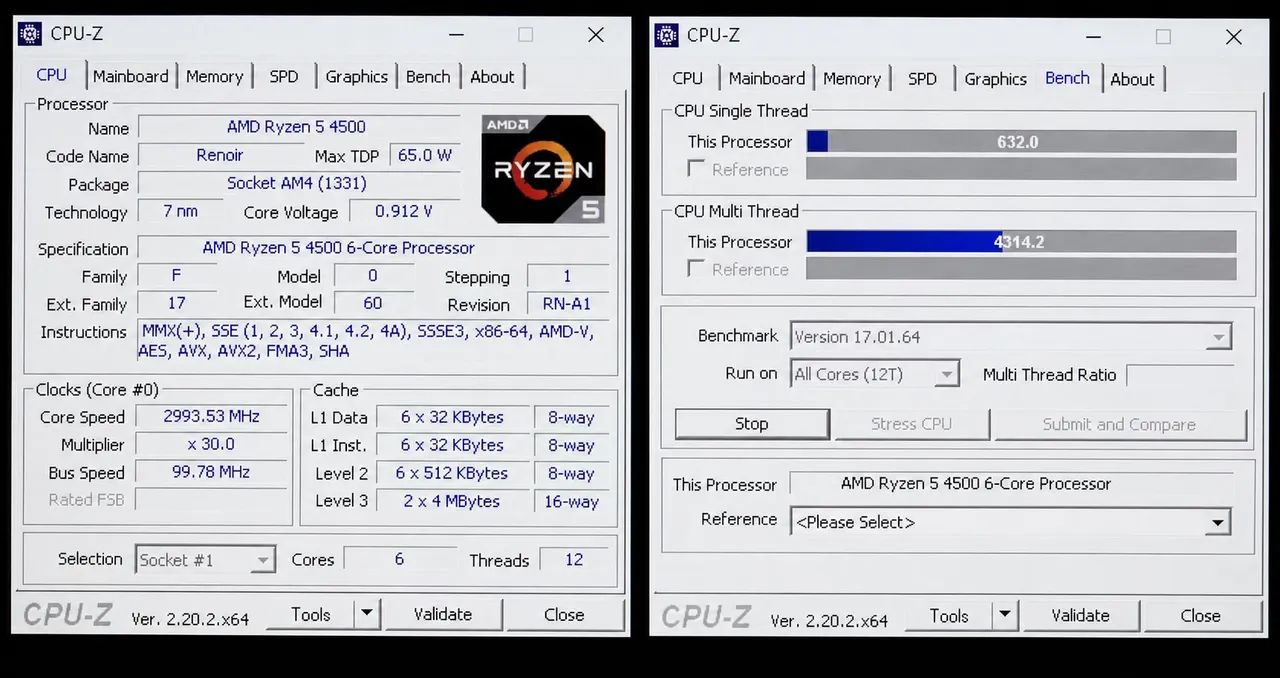Click single thread This Processor score bar

coord(1021,142)
